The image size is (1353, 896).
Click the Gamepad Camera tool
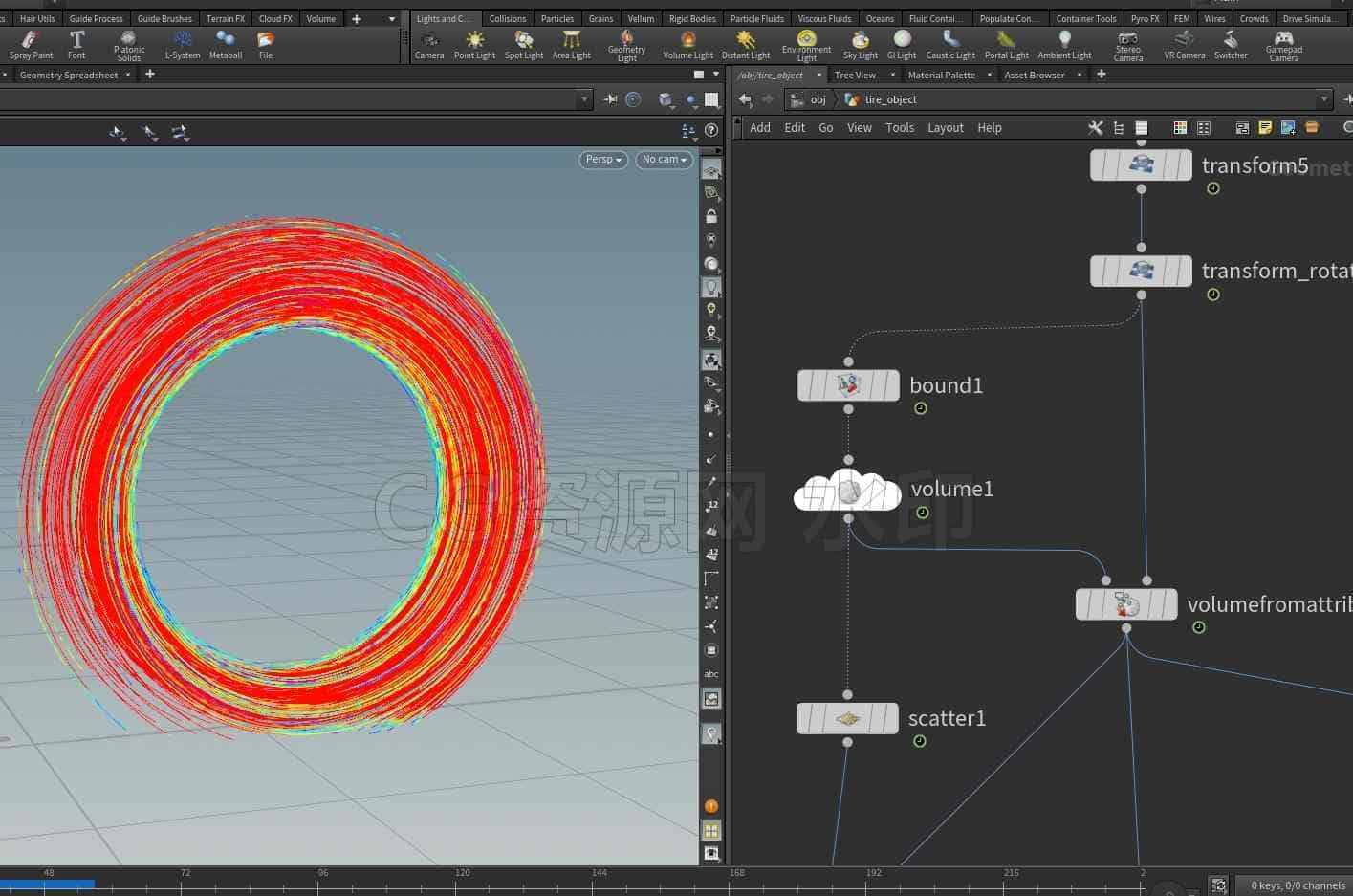(x=1283, y=46)
